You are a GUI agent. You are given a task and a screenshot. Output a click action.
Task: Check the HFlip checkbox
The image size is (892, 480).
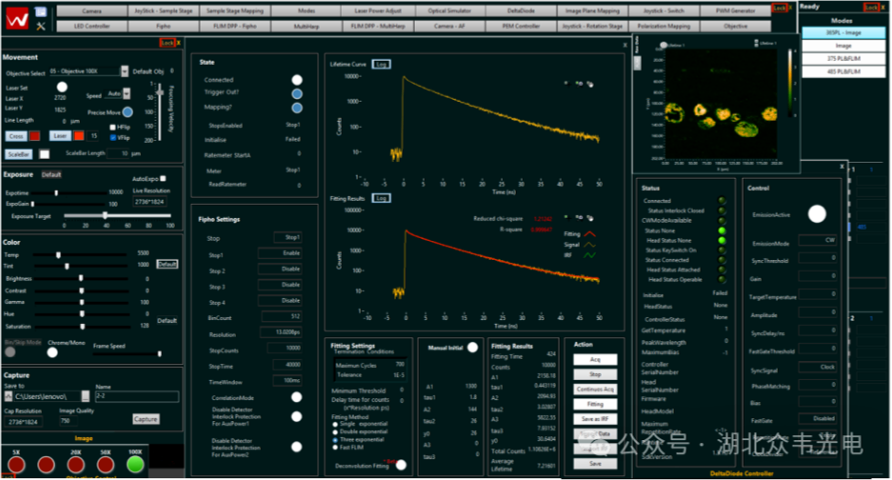(x=113, y=127)
